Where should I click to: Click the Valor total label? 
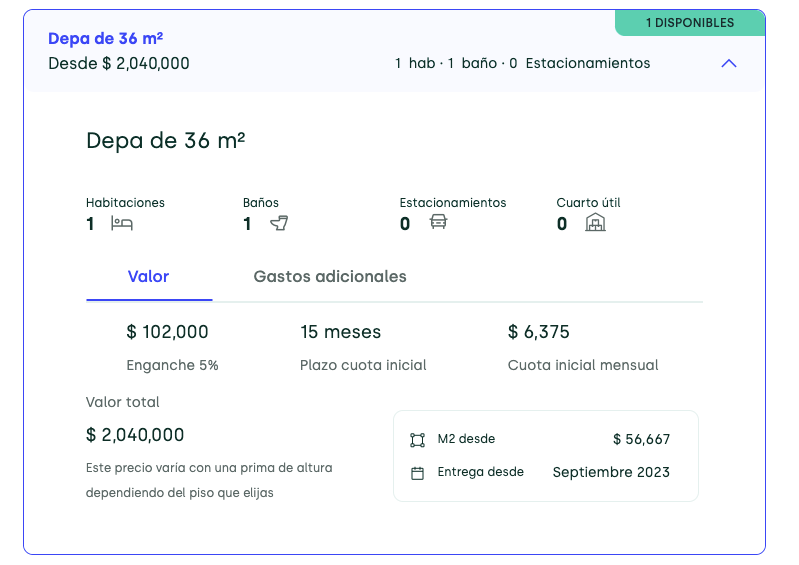pyautogui.click(x=122, y=402)
